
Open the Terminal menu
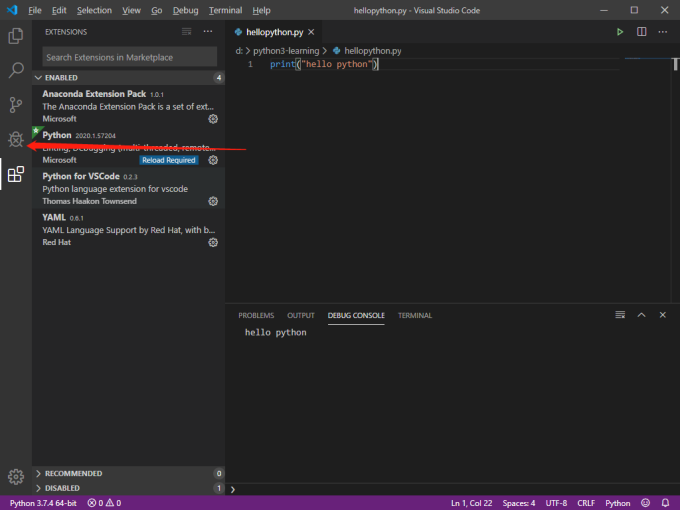pyautogui.click(x=225, y=10)
